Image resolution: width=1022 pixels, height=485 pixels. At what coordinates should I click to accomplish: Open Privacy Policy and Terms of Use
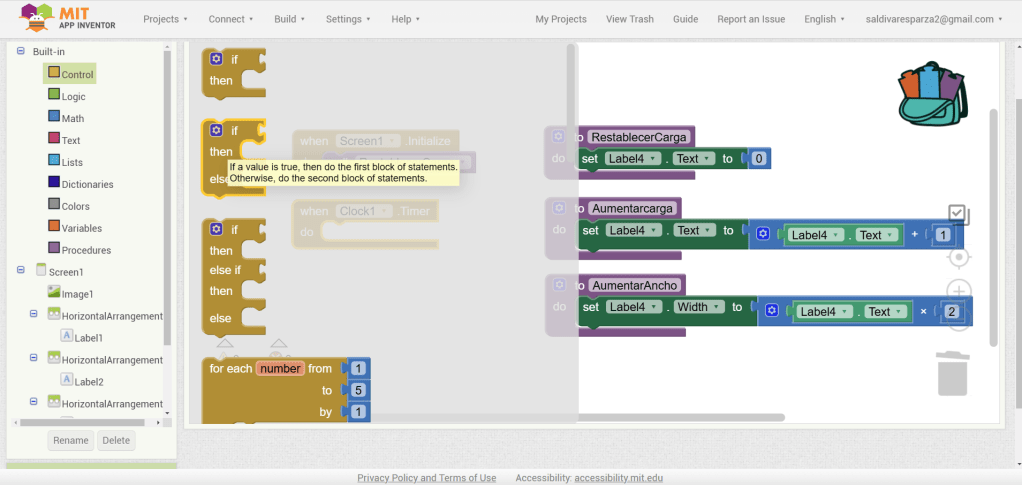coord(426,478)
